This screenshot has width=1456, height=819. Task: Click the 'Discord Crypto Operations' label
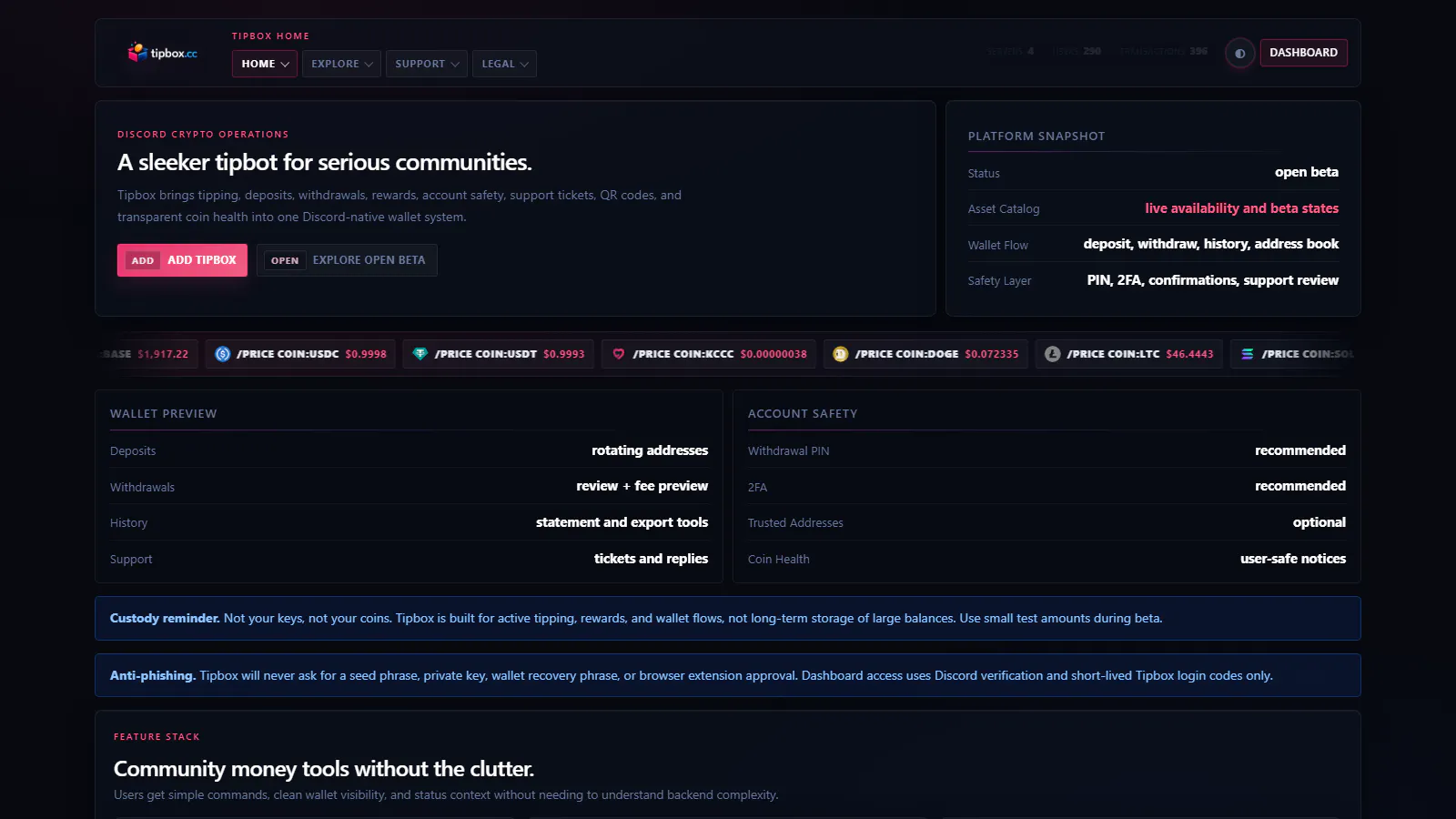click(203, 135)
